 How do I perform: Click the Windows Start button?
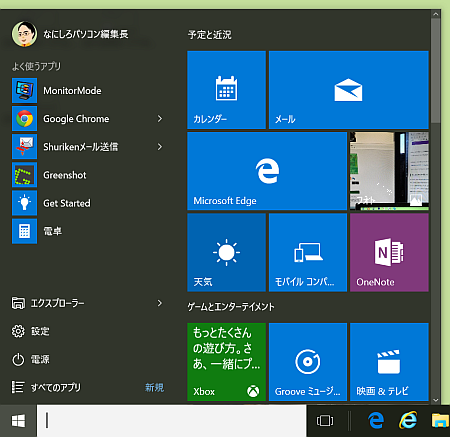point(18,421)
